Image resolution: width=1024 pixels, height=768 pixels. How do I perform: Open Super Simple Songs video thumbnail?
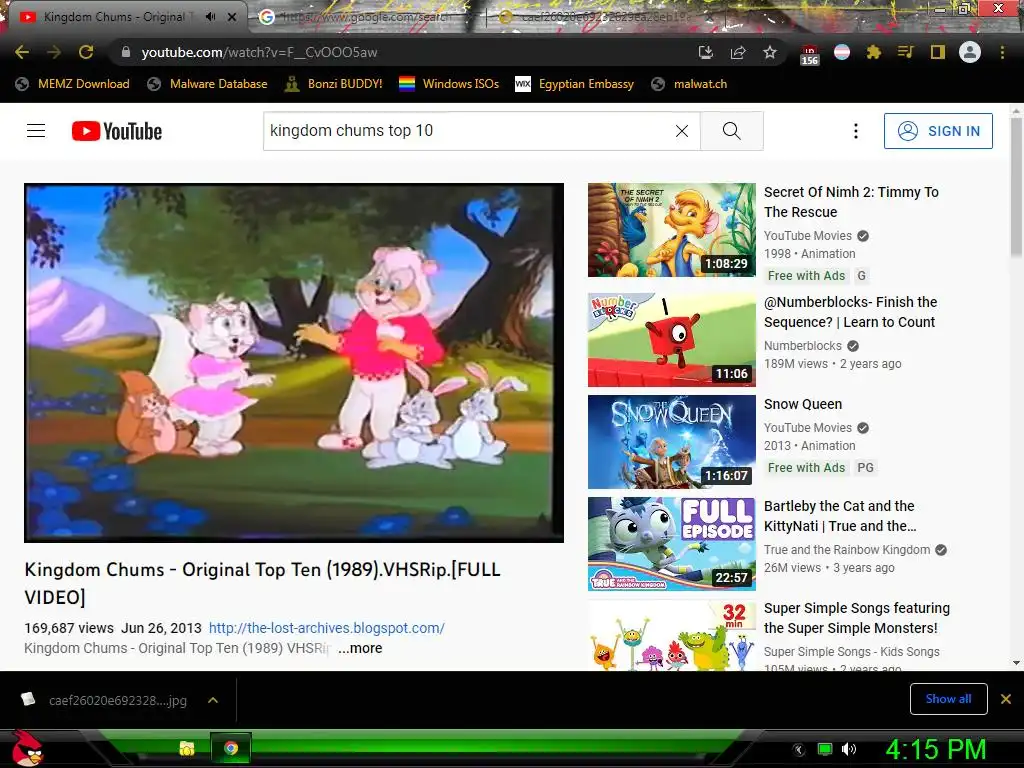coord(671,635)
